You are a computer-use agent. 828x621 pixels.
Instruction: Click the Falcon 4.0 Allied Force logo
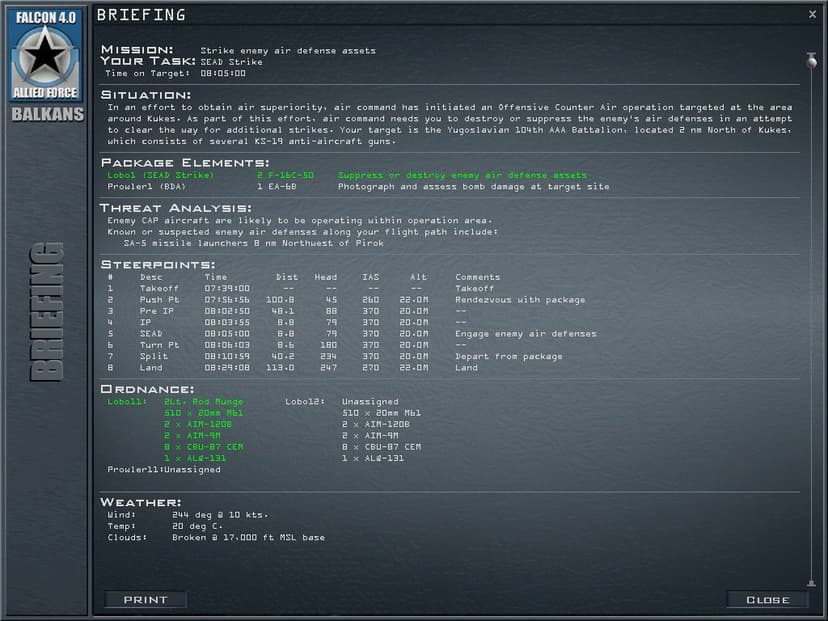click(x=45, y=54)
